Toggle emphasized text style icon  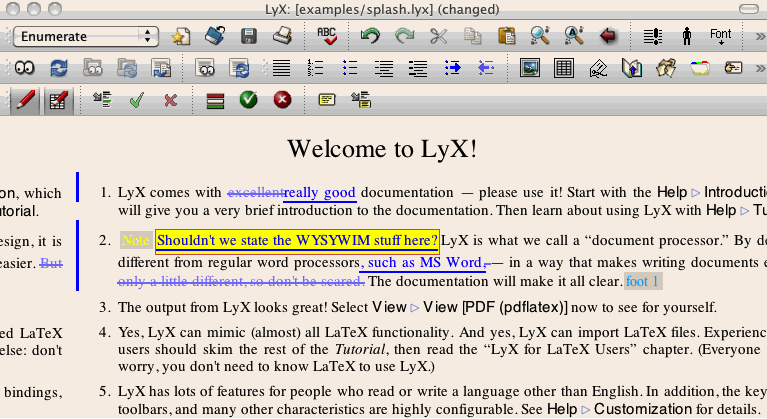click(653, 36)
